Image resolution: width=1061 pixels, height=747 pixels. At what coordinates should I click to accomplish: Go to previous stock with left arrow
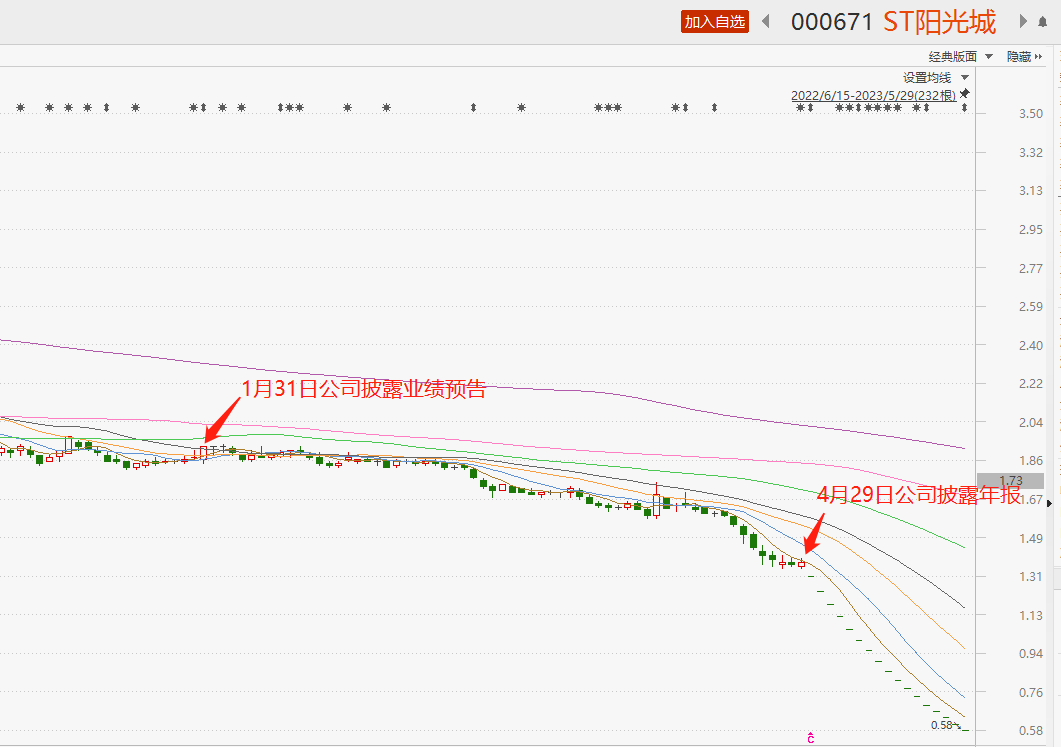click(x=766, y=21)
